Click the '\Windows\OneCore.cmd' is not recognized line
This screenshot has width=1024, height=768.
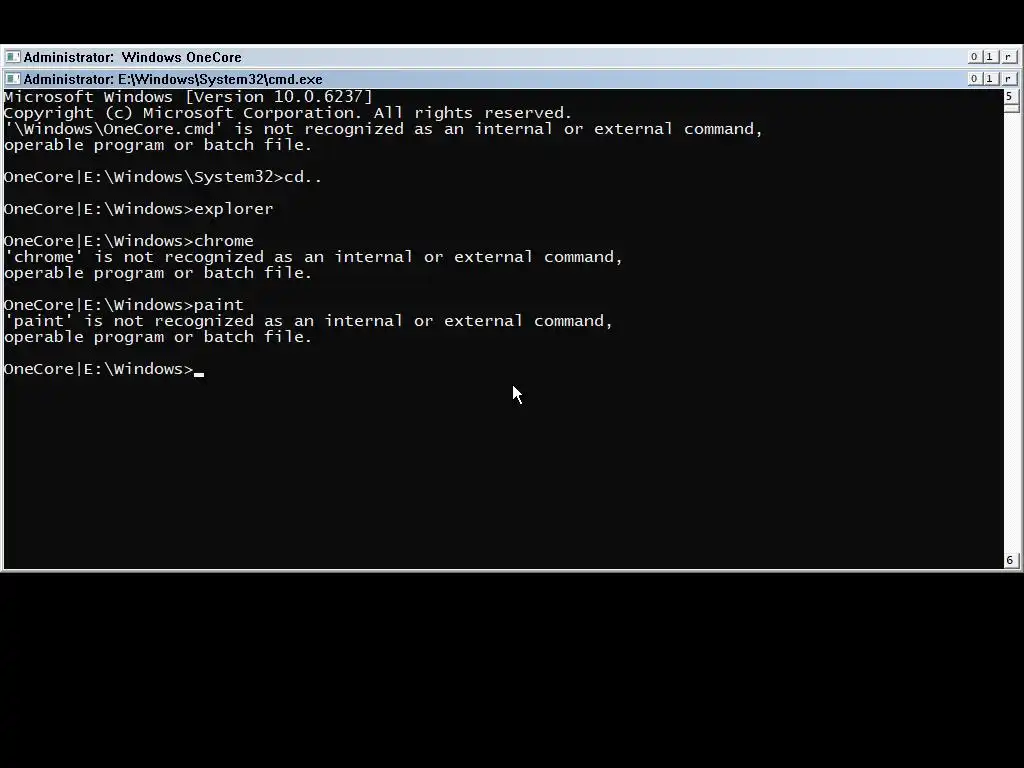click(383, 129)
